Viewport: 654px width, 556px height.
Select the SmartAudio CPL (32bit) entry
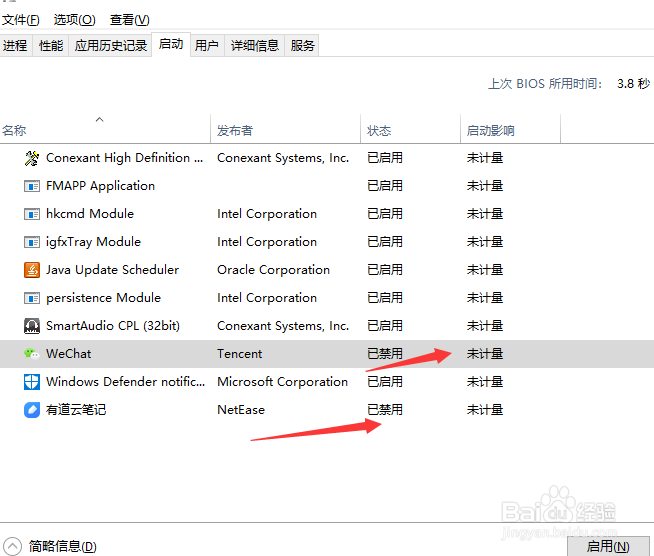113,326
